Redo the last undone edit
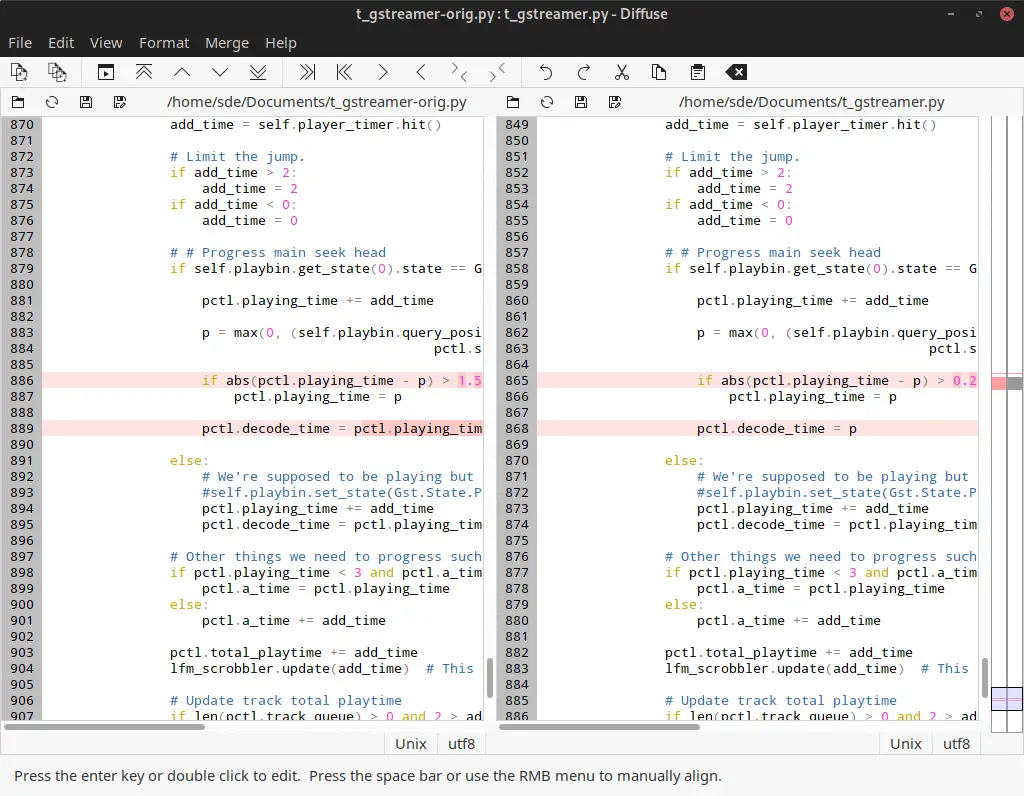This screenshot has width=1024, height=796. (584, 72)
